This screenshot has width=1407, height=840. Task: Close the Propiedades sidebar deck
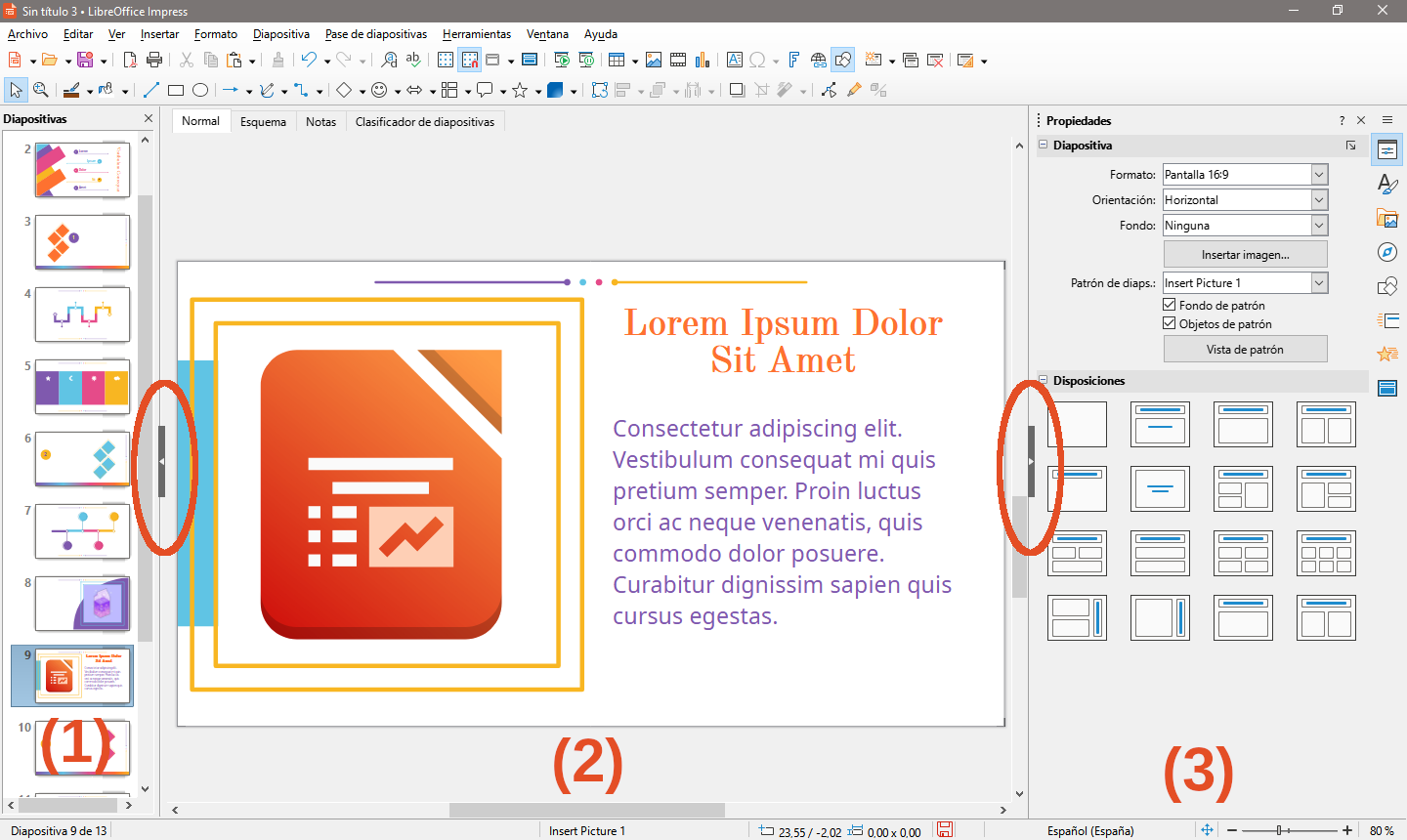(x=1361, y=120)
